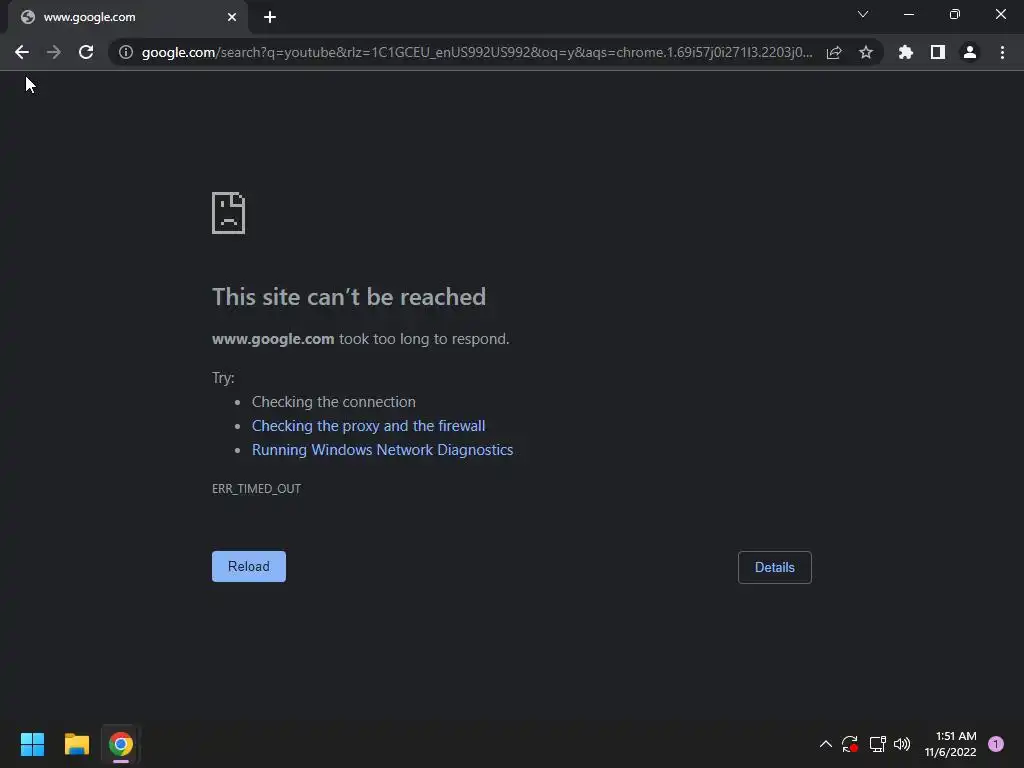This screenshot has height=768, width=1024.
Task: Open the network status tray icon
Action: click(877, 744)
